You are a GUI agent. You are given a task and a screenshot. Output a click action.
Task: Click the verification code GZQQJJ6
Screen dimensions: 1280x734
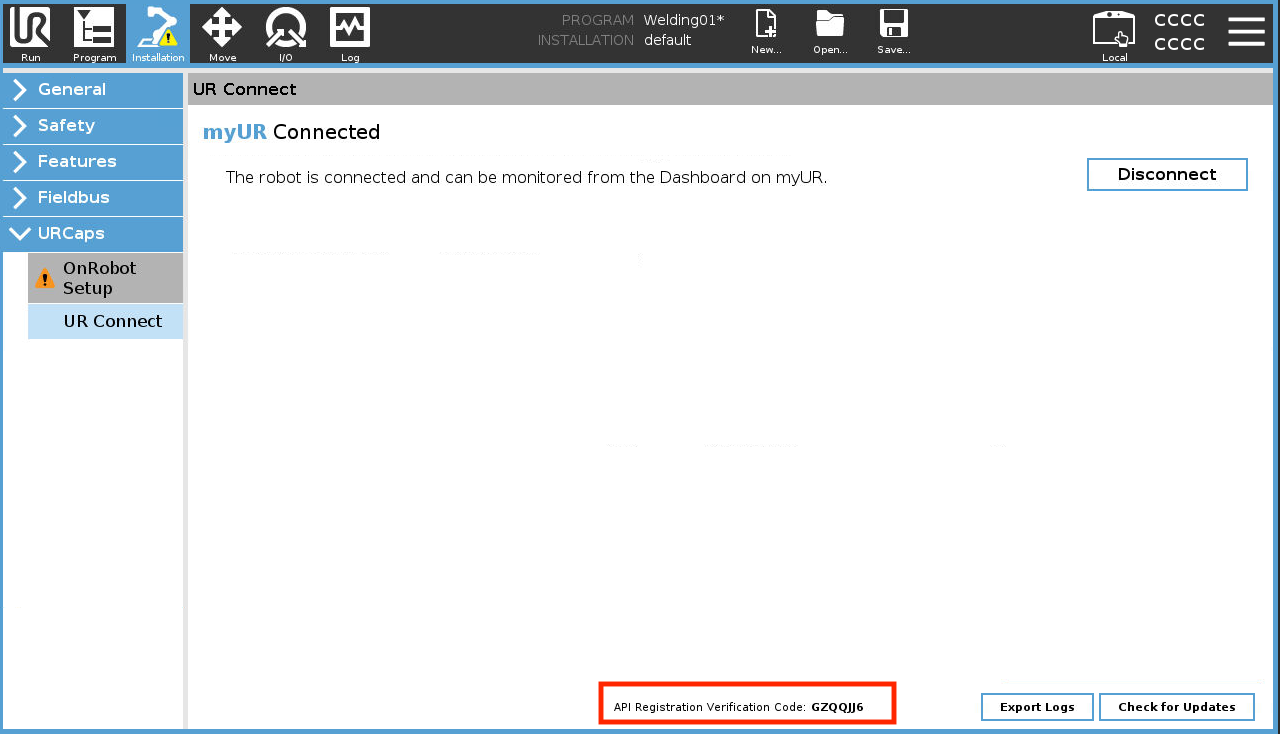837,707
